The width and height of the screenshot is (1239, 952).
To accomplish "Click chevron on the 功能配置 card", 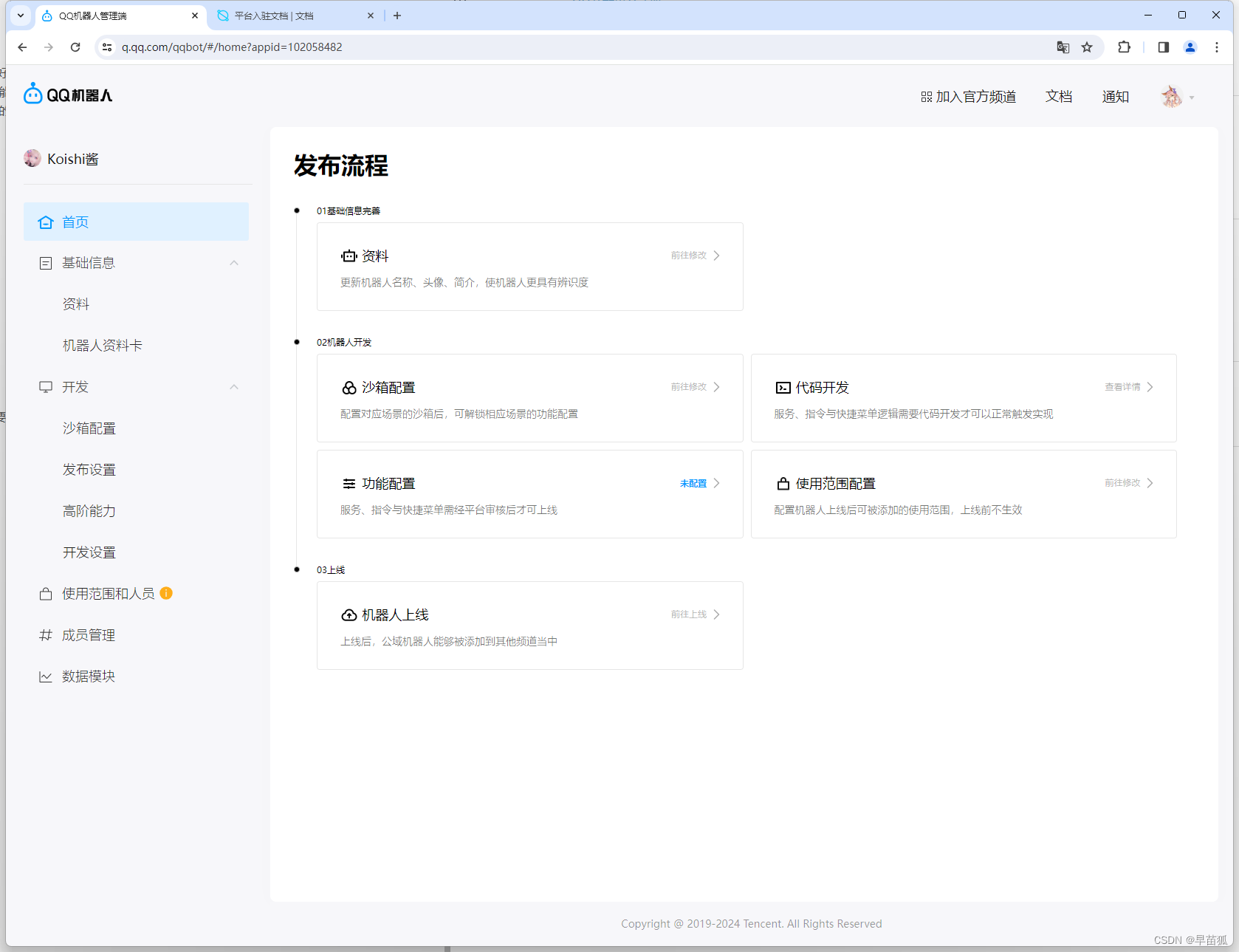I will point(716,483).
